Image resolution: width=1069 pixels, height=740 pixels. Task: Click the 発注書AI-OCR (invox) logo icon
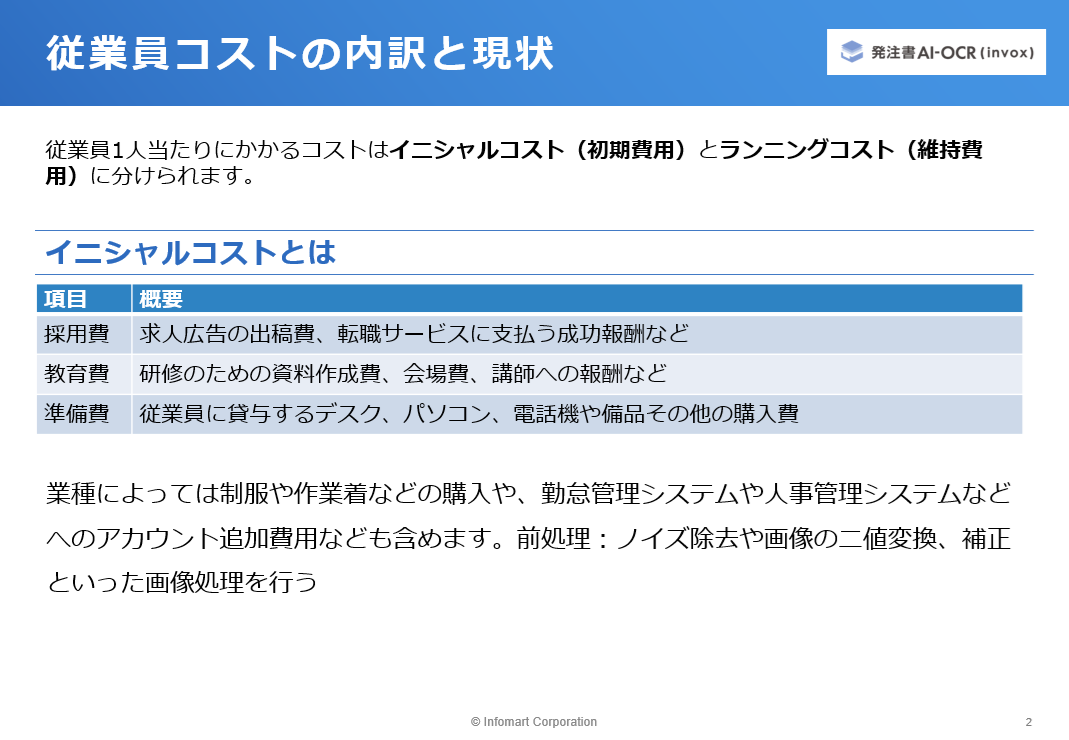(852, 52)
